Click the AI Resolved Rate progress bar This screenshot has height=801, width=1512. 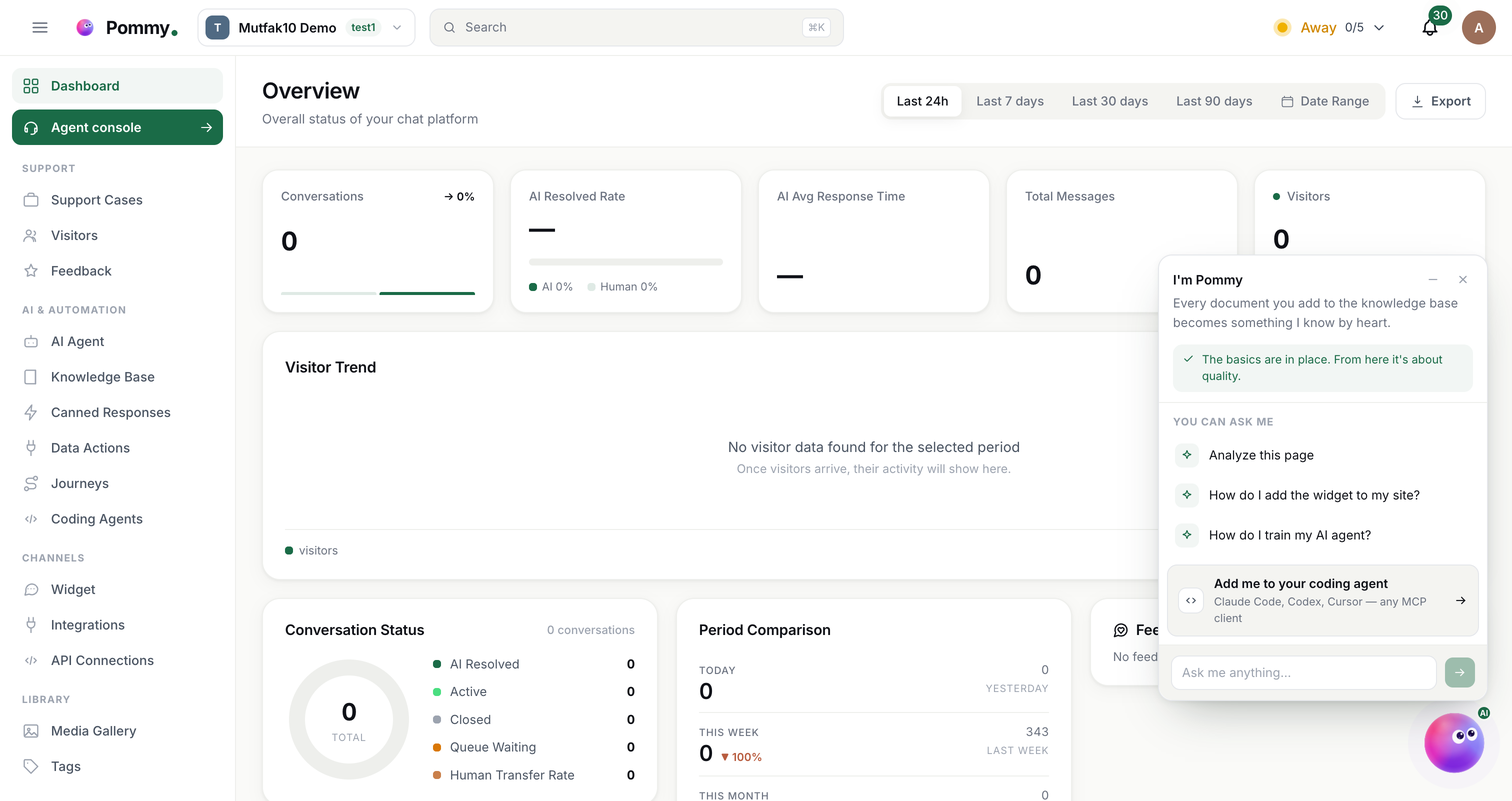[x=626, y=262]
